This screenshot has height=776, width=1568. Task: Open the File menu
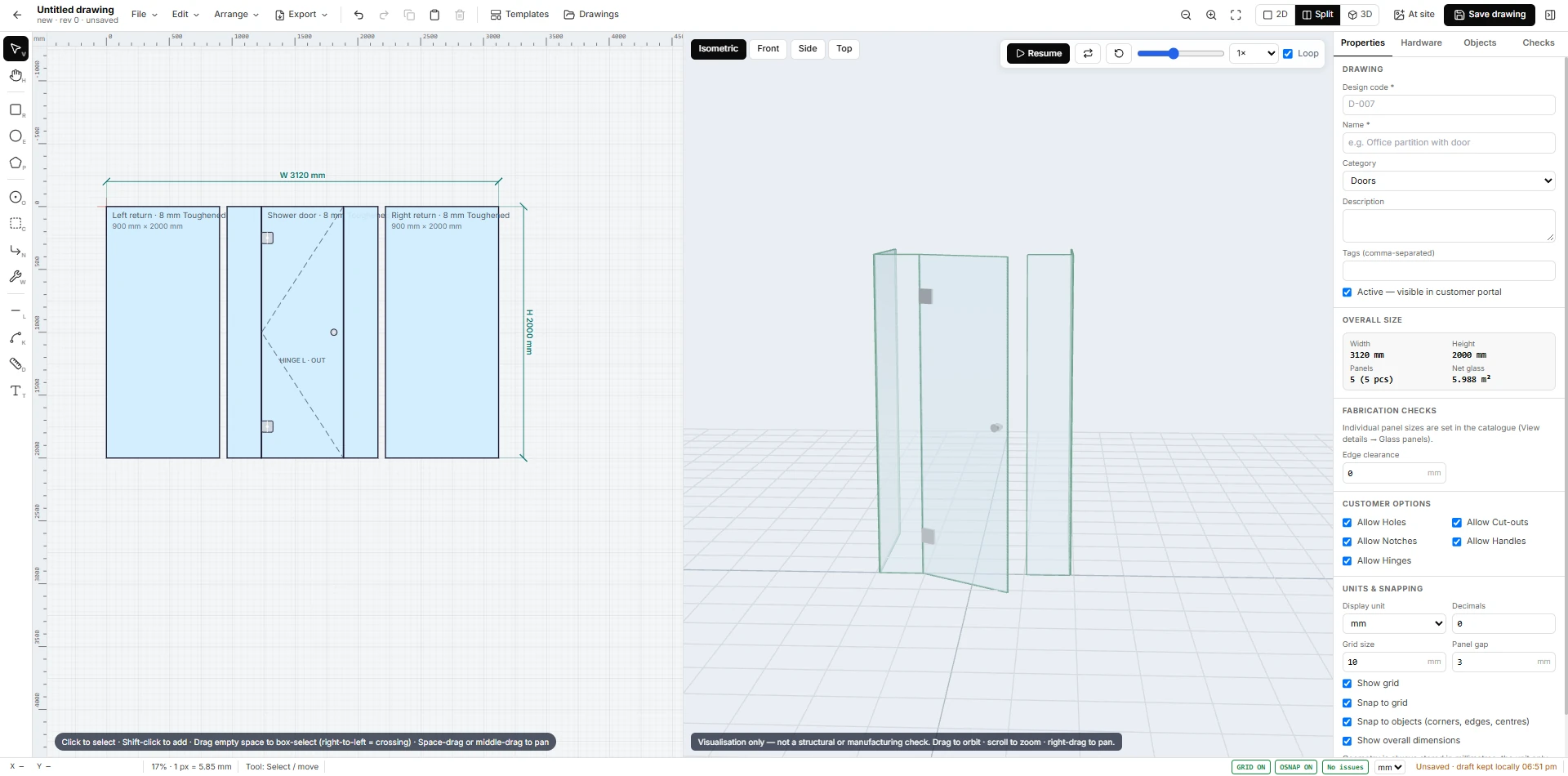[x=145, y=15]
